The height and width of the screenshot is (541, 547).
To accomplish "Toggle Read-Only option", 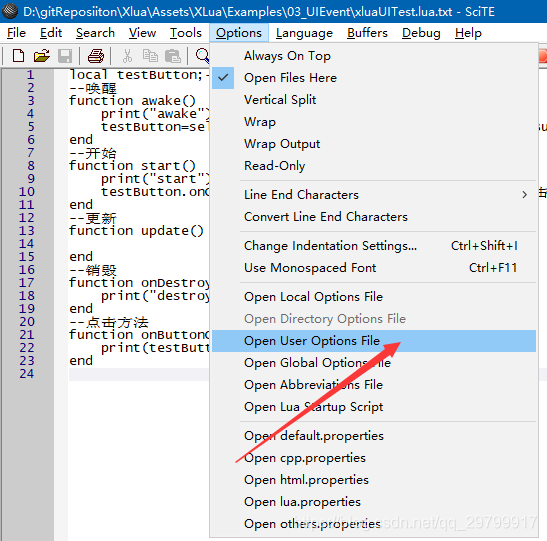I will click(374, 166).
